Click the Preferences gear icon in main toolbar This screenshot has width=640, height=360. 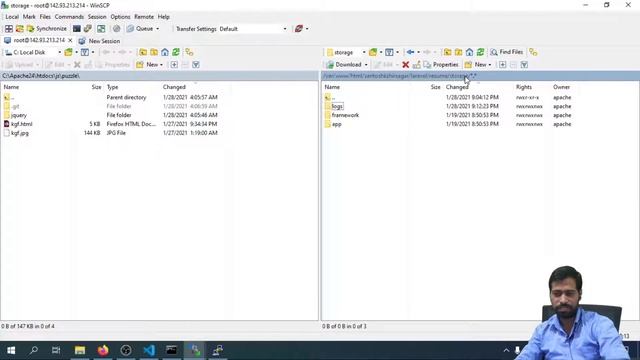(117, 29)
